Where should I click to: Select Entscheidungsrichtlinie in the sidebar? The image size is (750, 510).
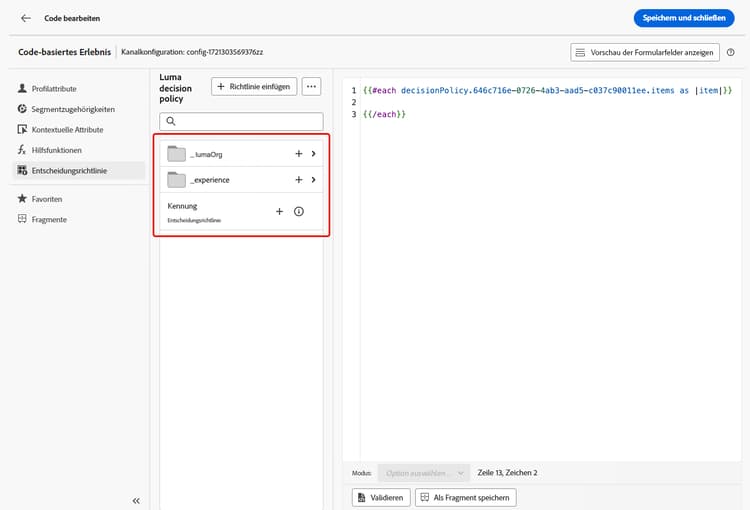pyautogui.click(x=79, y=171)
